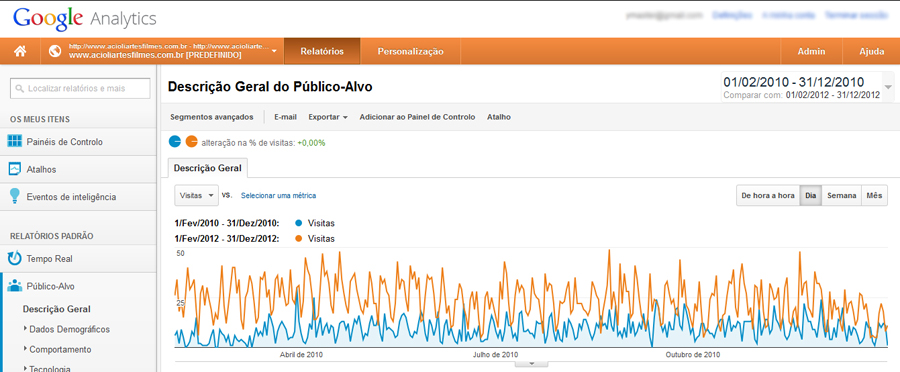This screenshot has width=900, height=372.
Task: Switch chart granularity to Semana
Action: [x=841, y=196]
